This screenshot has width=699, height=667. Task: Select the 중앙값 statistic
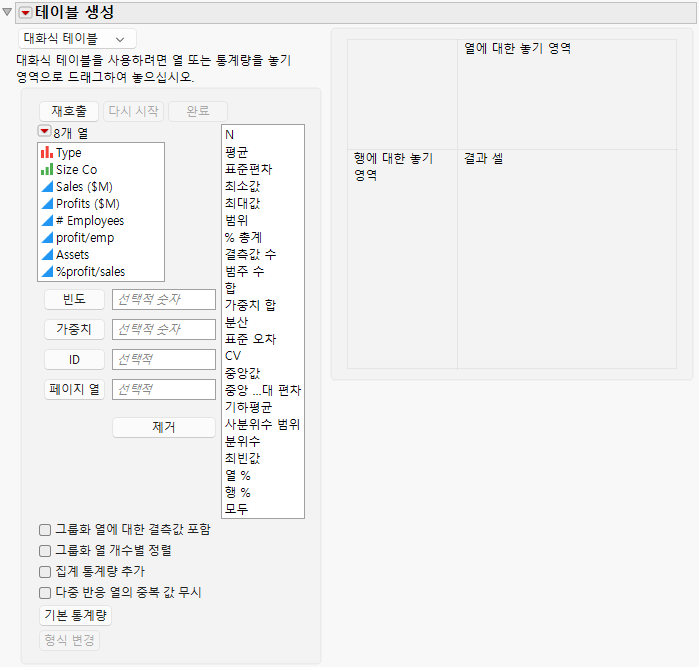click(263, 373)
